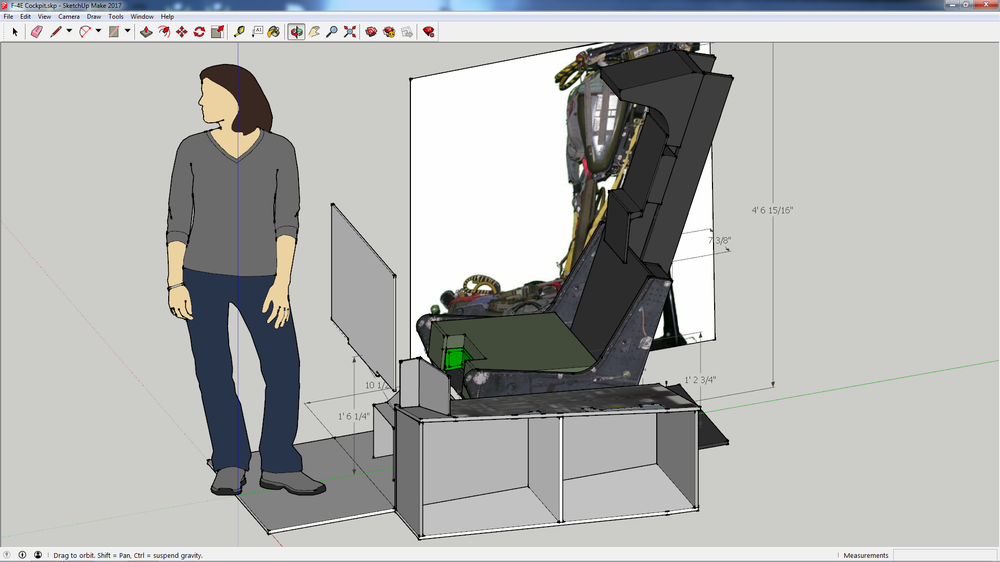Click the 1' 6 1/4" dimension label
Screen dimensions: 1000x562
point(354,416)
